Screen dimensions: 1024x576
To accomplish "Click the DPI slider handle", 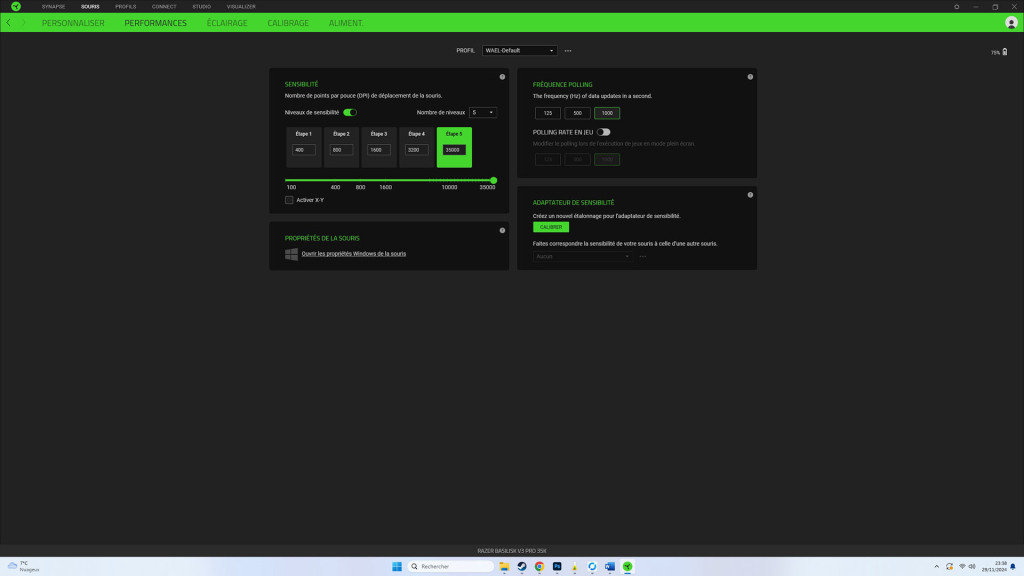I will [494, 180].
